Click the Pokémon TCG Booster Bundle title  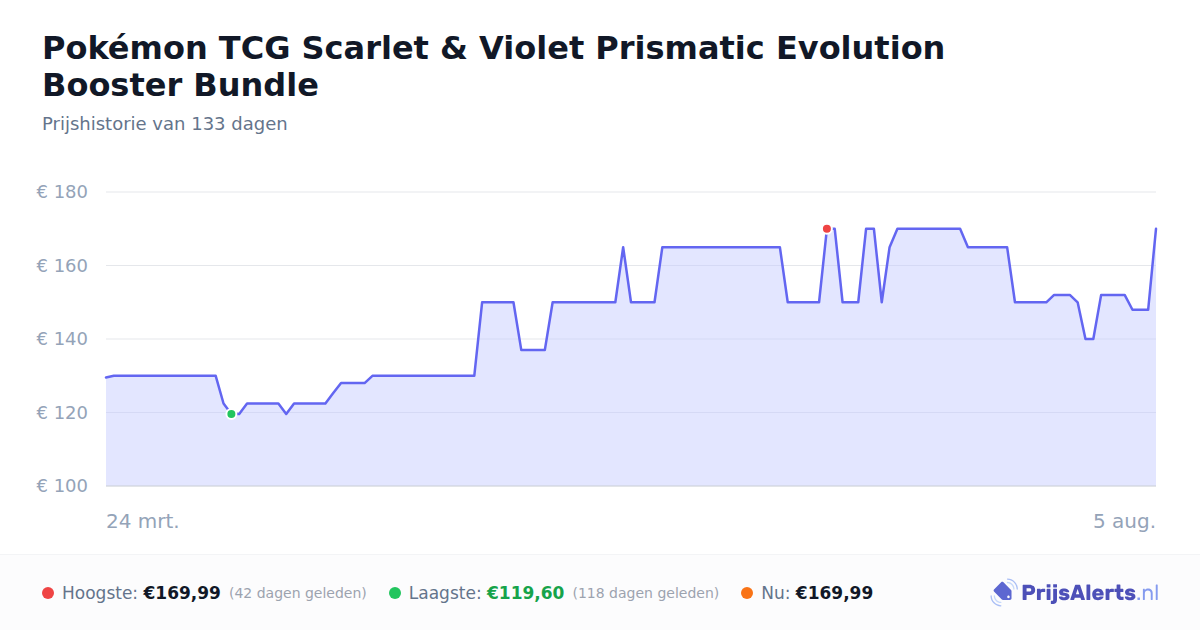pos(493,66)
